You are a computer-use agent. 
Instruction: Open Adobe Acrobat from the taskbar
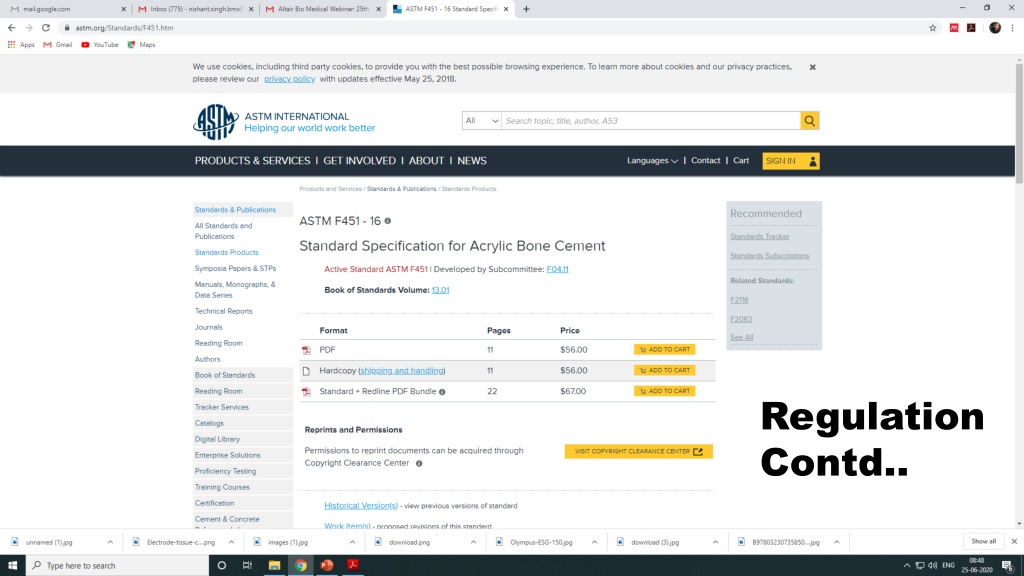coord(353,566)
